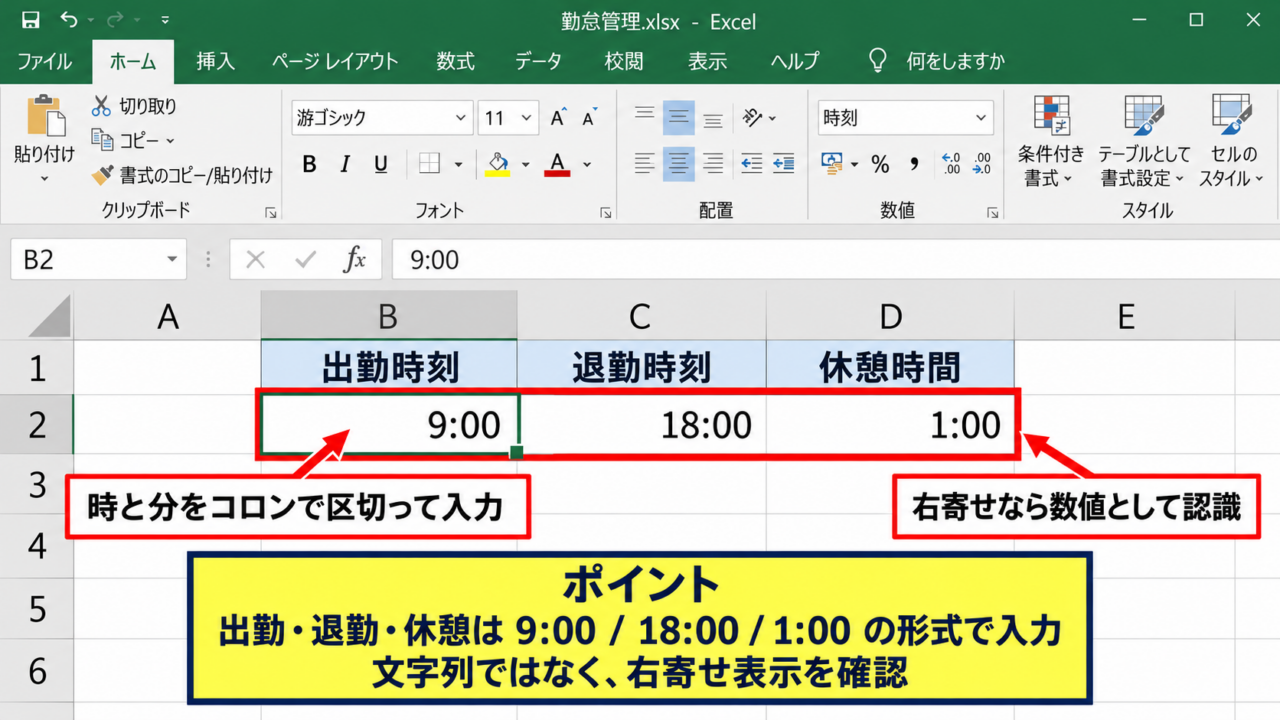Switch to the 数式 tab
The width and height of the screenshot is (1280, 720).
click(x=455, y=61)
